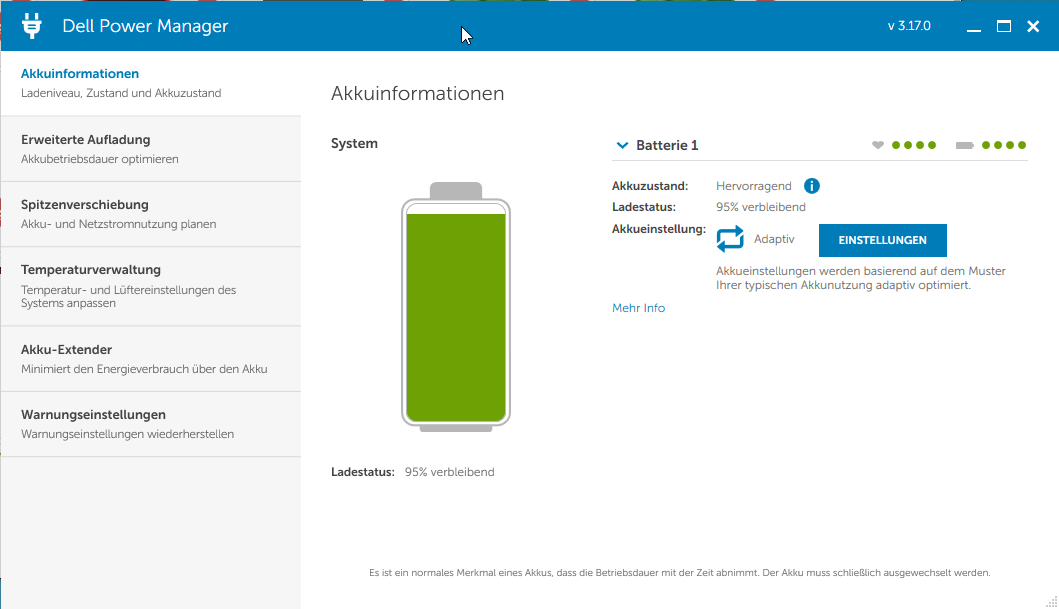This screenshot has width=1059, height=609.
Task: Minimize the Dell Power Manager window
Action: (974, 26)
